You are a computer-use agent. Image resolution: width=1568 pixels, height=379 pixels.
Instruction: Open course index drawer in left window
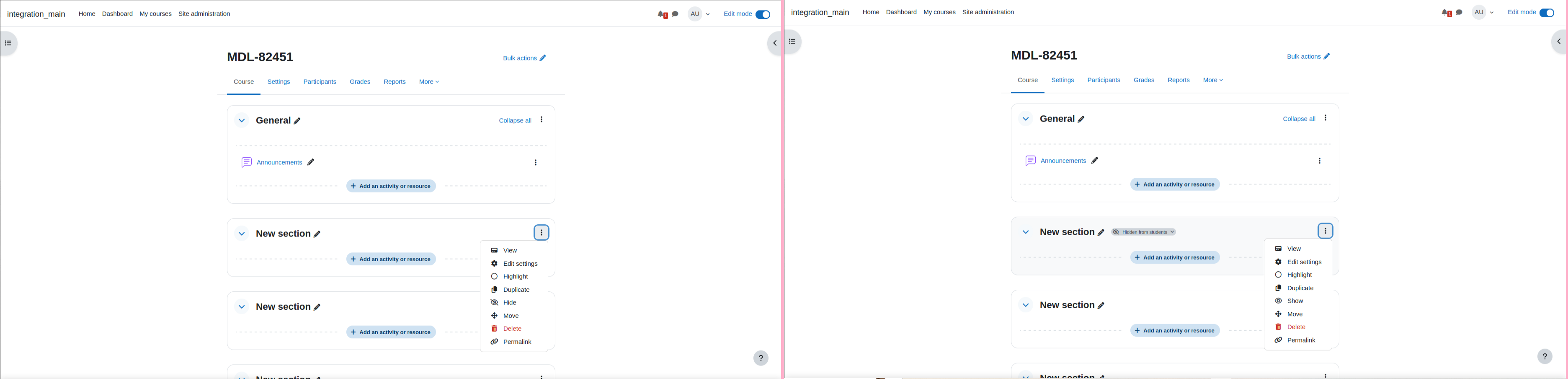(8, 43)
